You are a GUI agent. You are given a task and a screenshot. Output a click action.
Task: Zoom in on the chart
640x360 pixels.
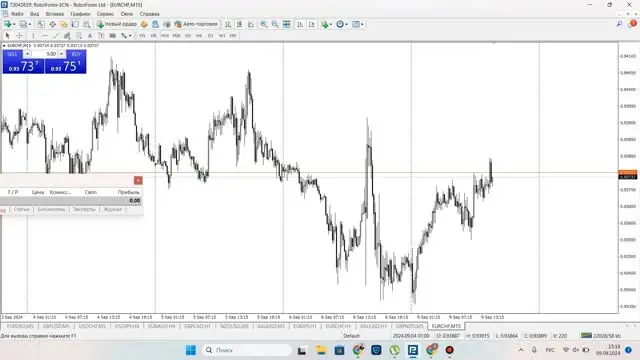264,24
